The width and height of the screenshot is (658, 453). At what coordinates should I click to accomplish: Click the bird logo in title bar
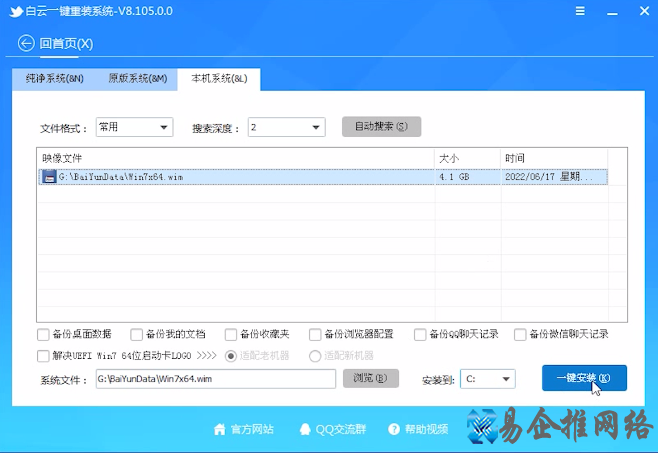pyautogui.click(x=16, y=11)
